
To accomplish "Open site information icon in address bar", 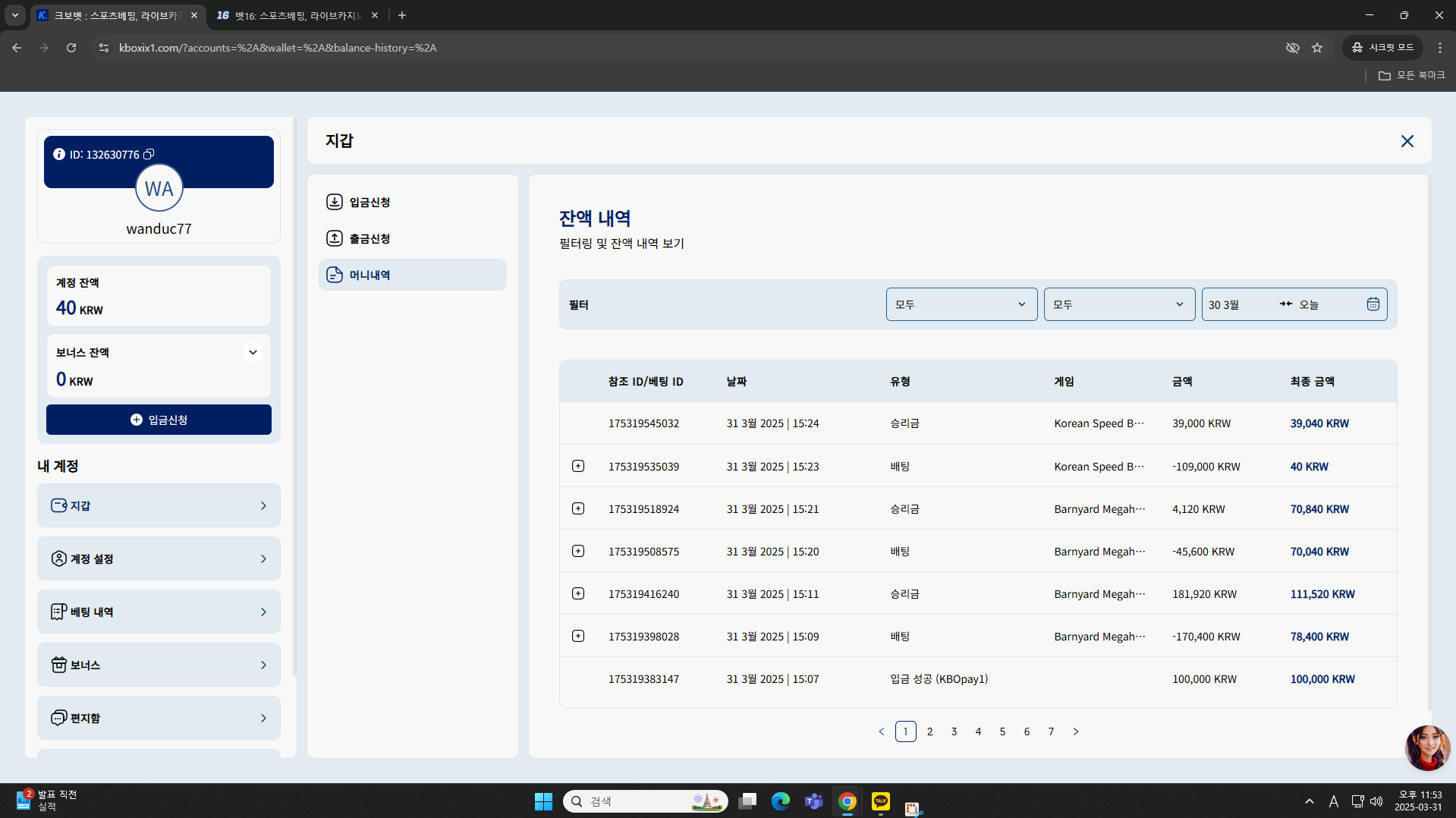I will [x=104, y=48].
